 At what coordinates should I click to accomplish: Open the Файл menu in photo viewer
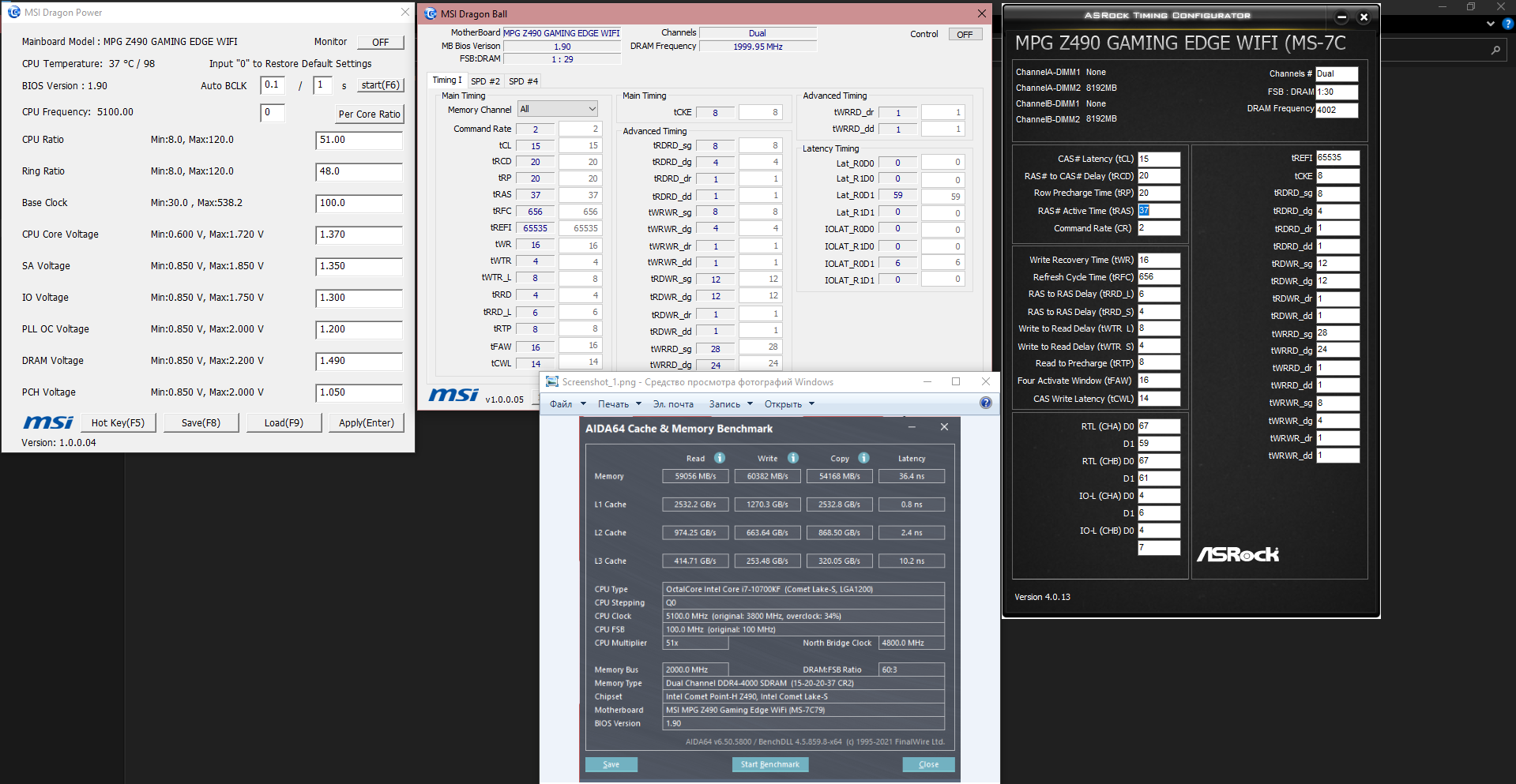567,404
